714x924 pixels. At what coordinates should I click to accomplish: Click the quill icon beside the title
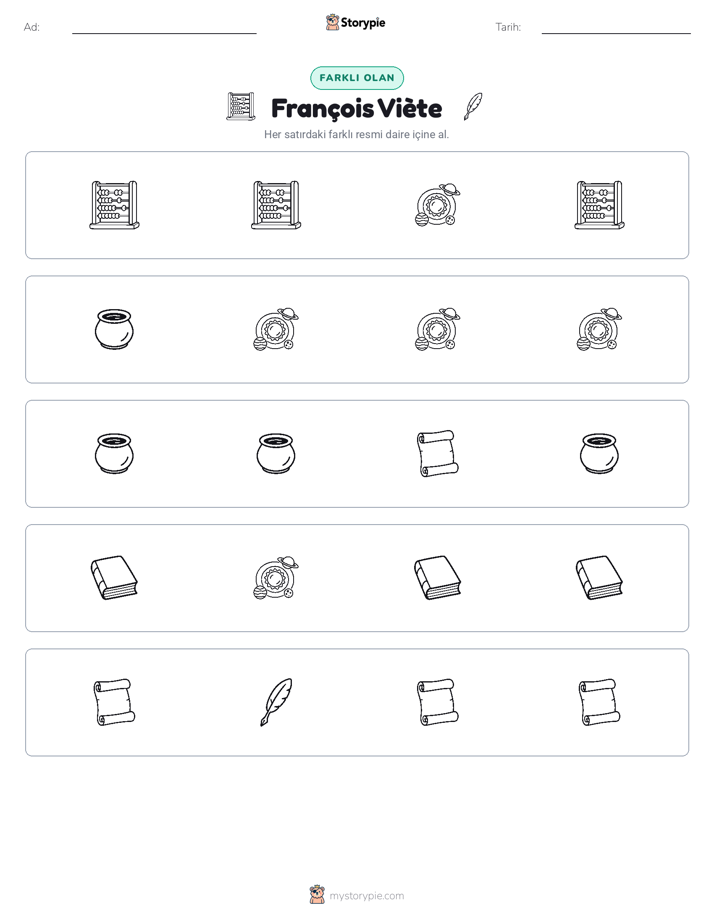click(x=473, y=107)
